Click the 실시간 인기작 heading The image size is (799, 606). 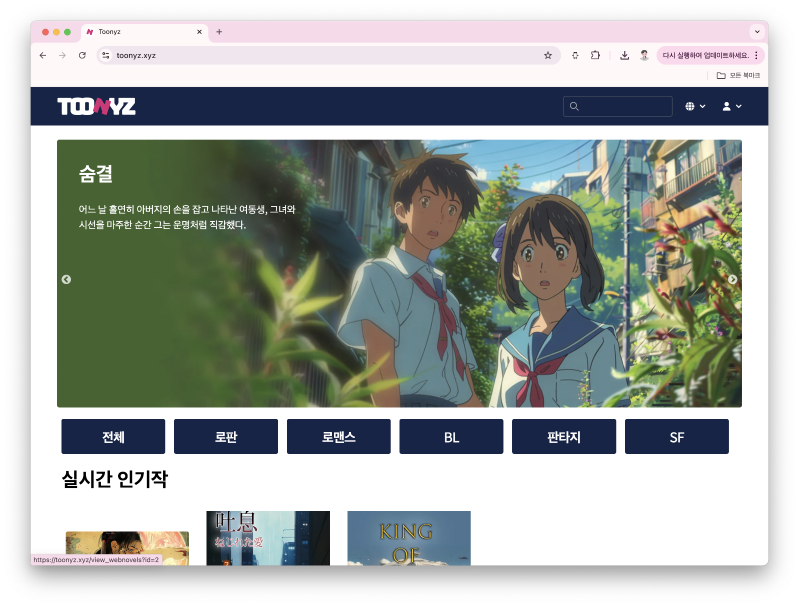(115, 479)
